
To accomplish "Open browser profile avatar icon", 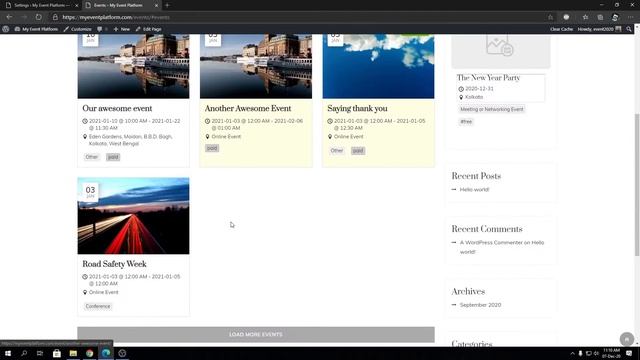I will 615,17.
